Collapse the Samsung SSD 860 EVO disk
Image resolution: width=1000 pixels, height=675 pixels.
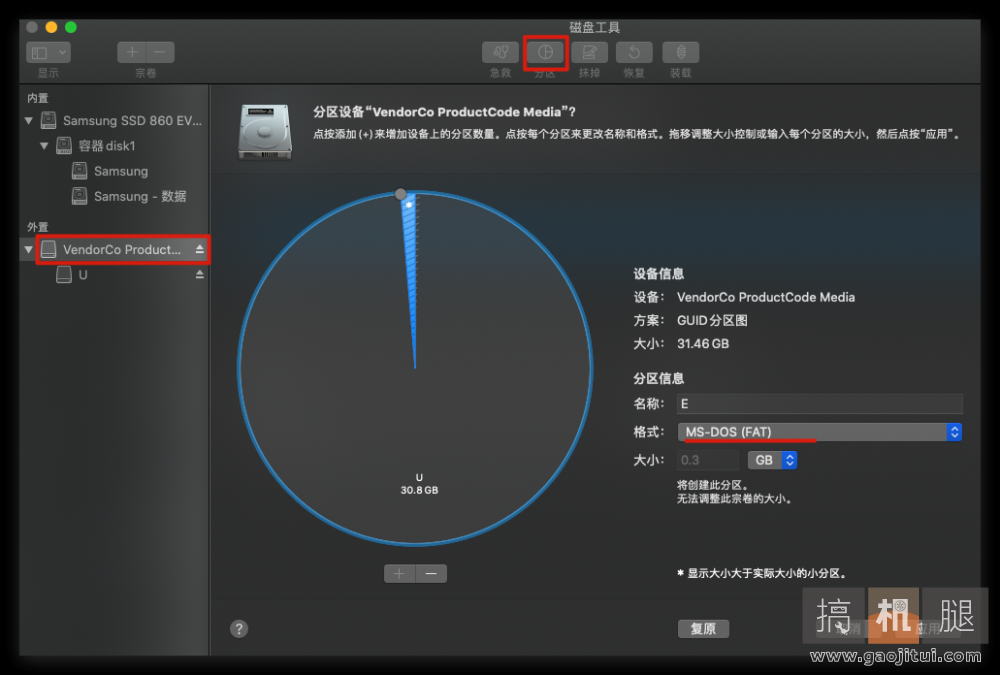pyautogui.click(x=29, y=120)
